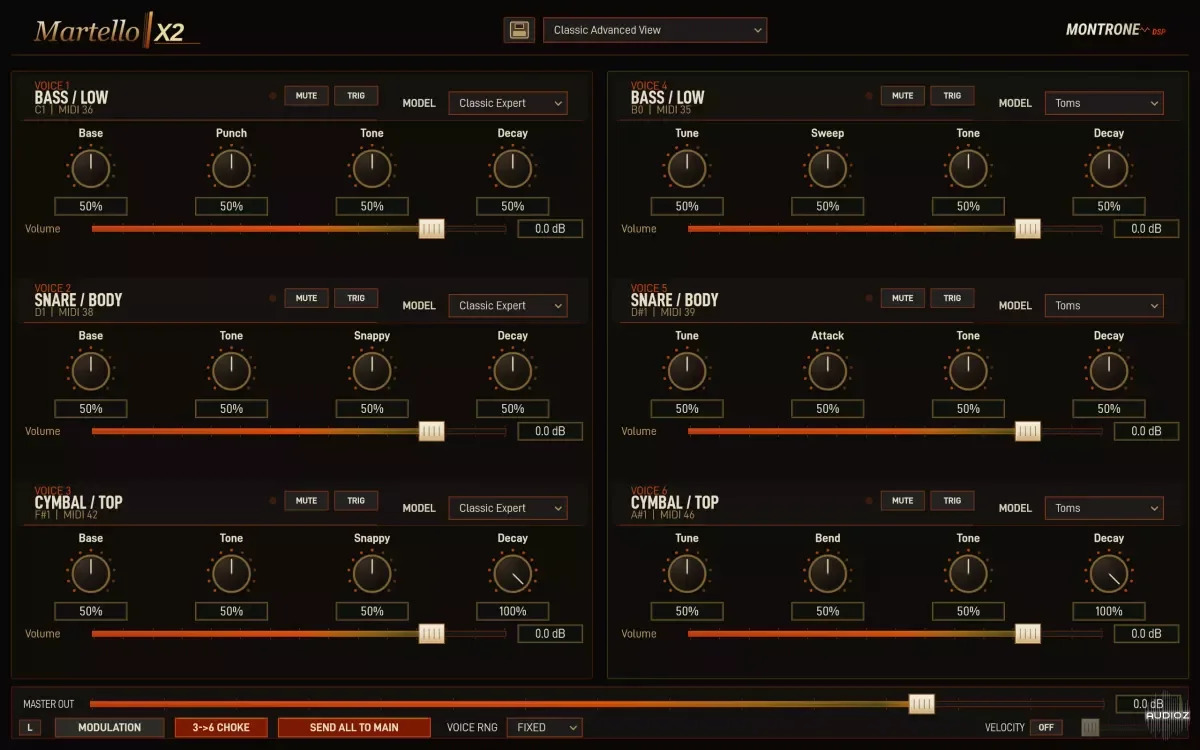Click Voice 1 Base 50% value field
This screenshot has width=1200, height=750.
(x=91, y=206)
